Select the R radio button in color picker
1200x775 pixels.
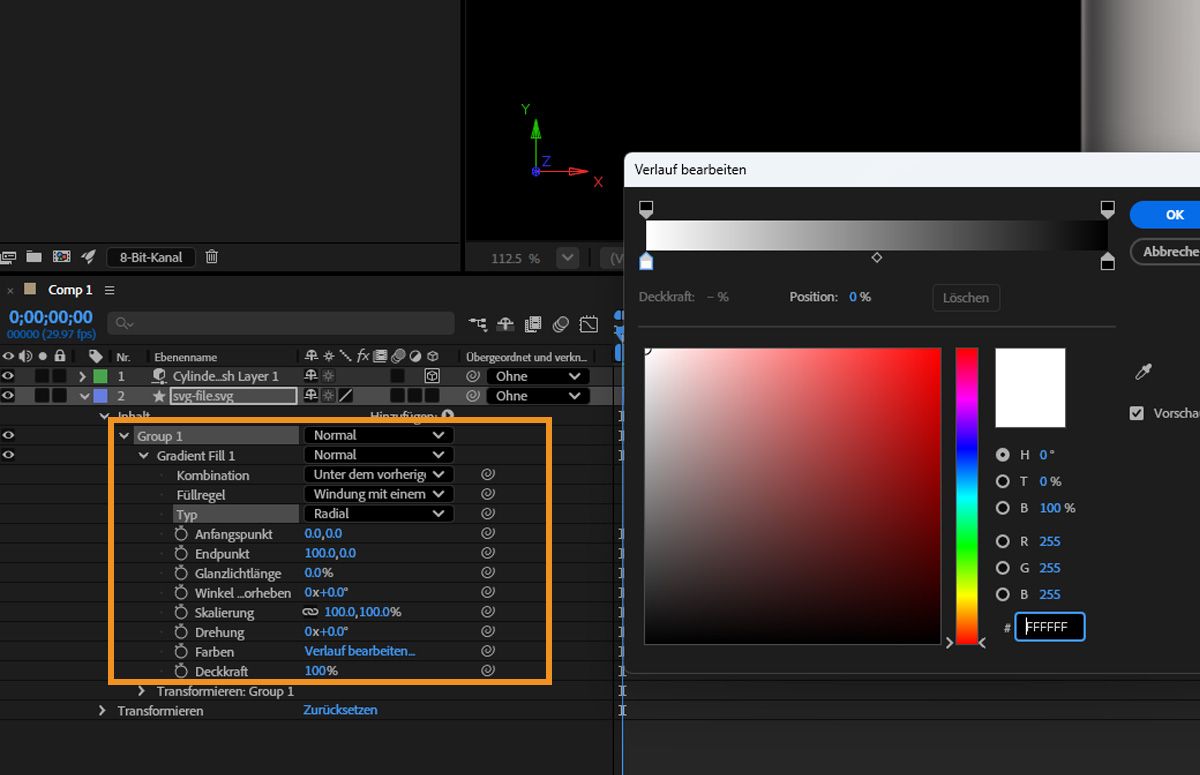tap(1003, 541)
